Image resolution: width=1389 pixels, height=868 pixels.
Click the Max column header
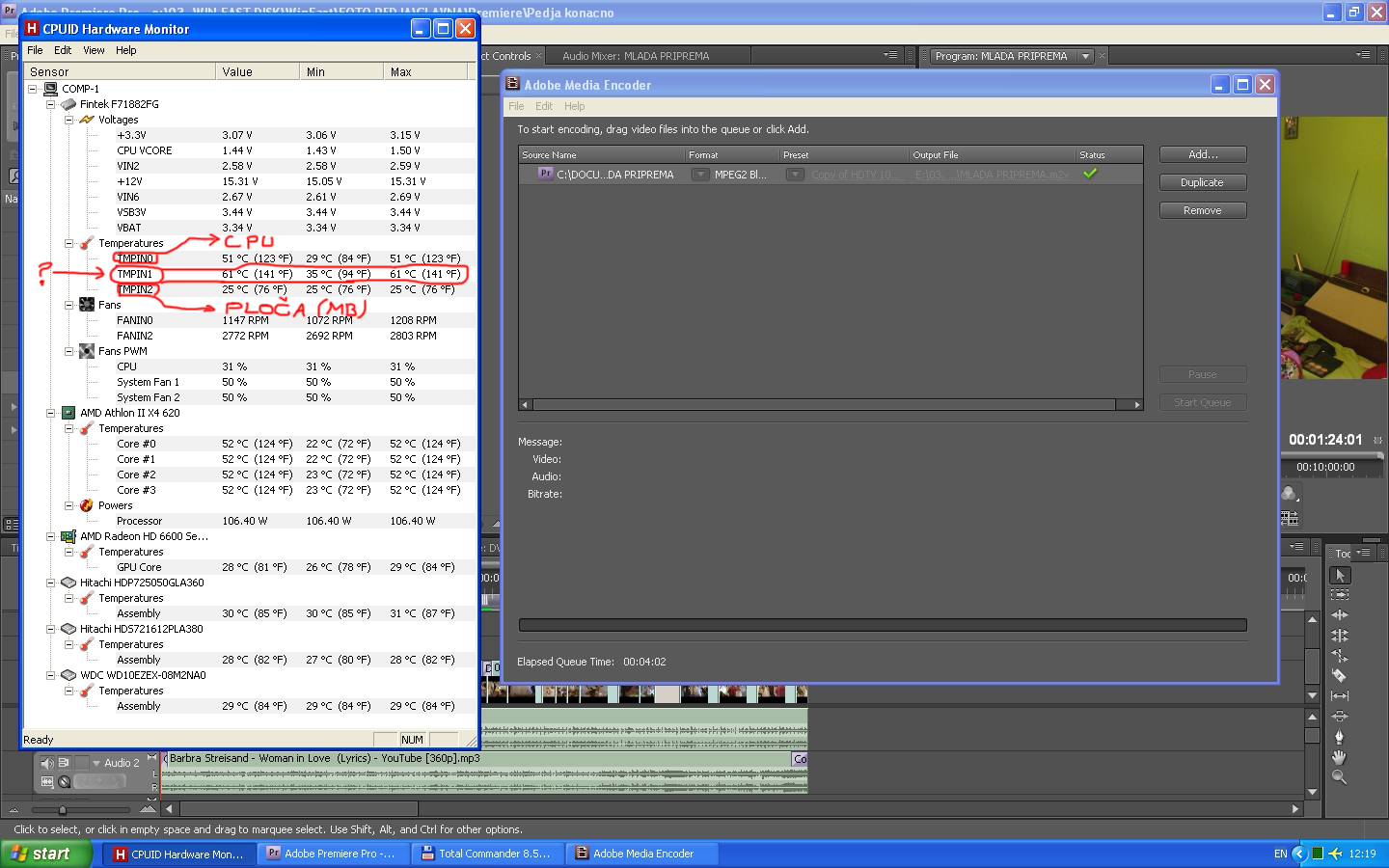[426, 71]
